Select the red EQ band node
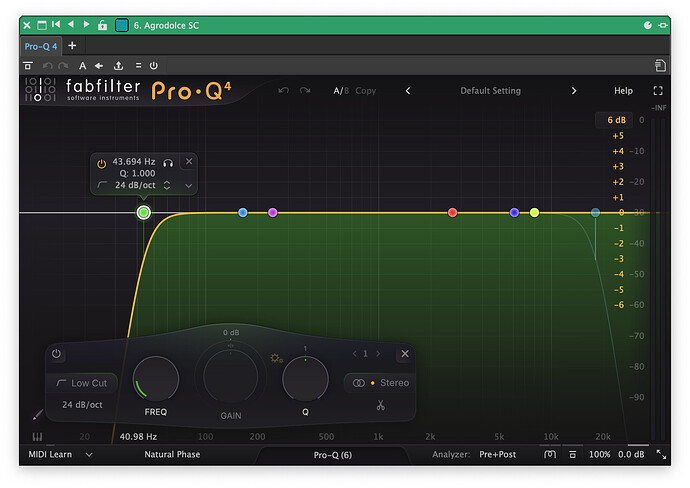Image resolution: width=690 pixels, height=488 pixels. click(x=452, y=213)
